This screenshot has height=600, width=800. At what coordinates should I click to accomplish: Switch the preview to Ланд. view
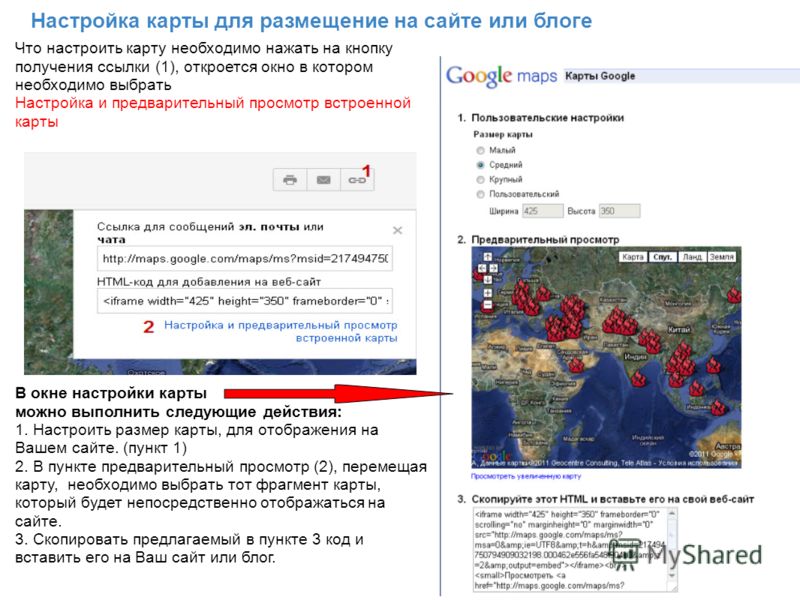(x=692, y=257)
